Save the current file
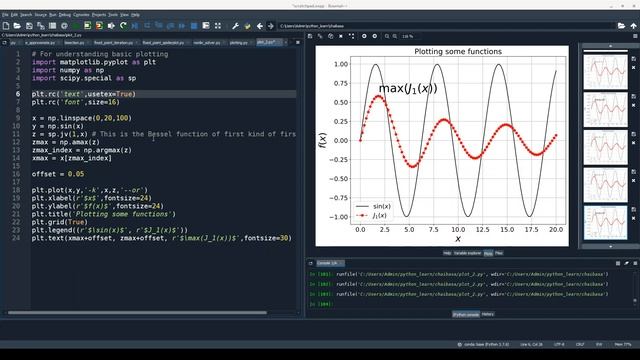 coord(29,26)
